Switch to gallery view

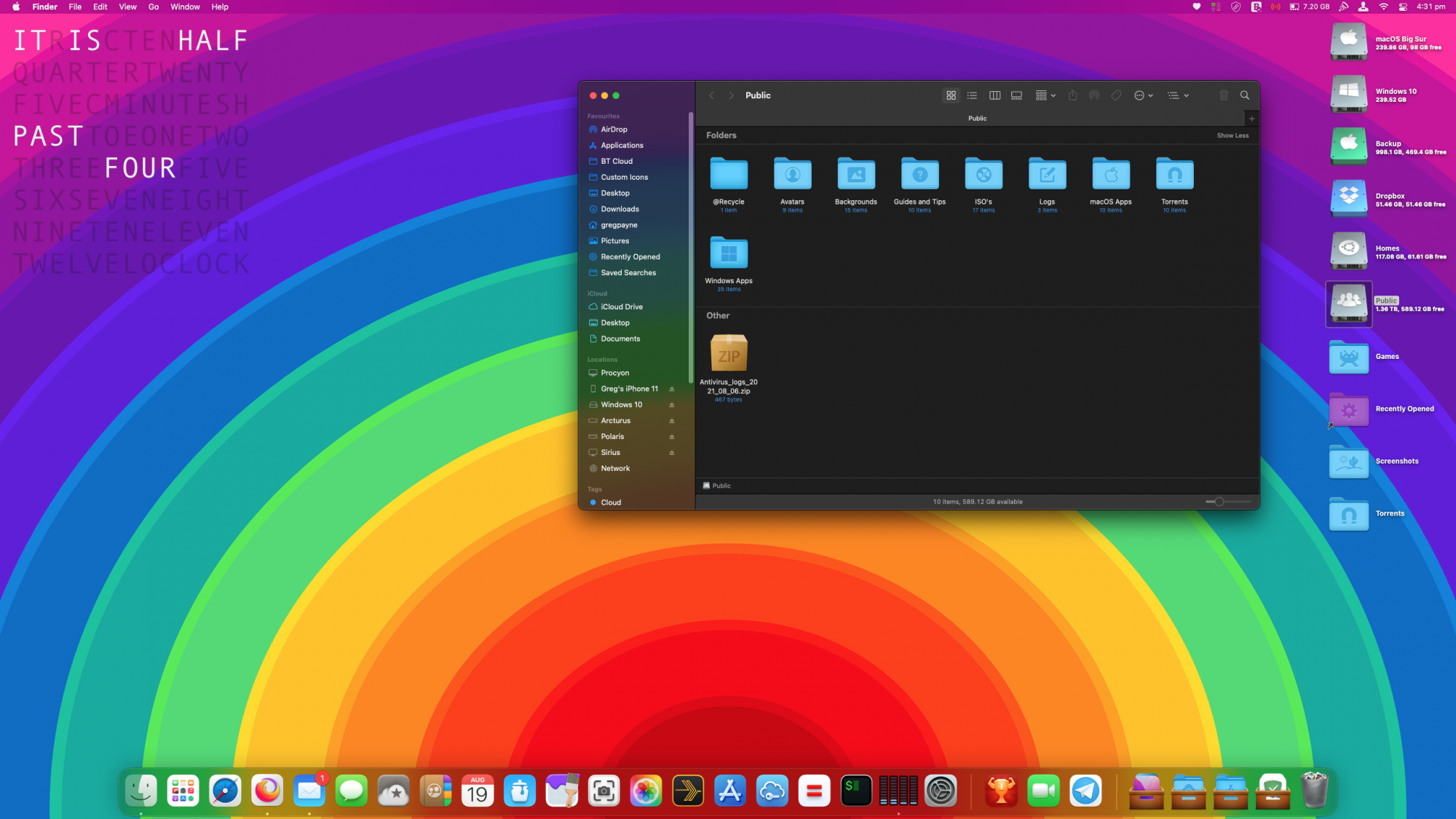[x=1016, y=95]
